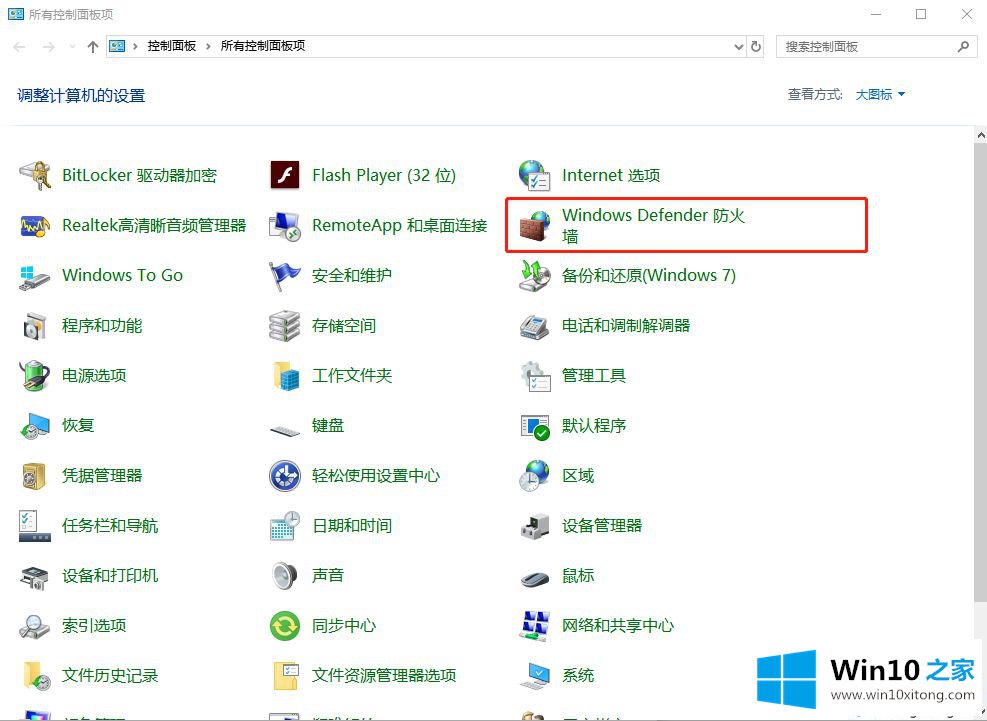The height and width of the screenshot is (721, 987).
Task: Open 文件历史记录 folder icon
Action: [x=37, y=676]
